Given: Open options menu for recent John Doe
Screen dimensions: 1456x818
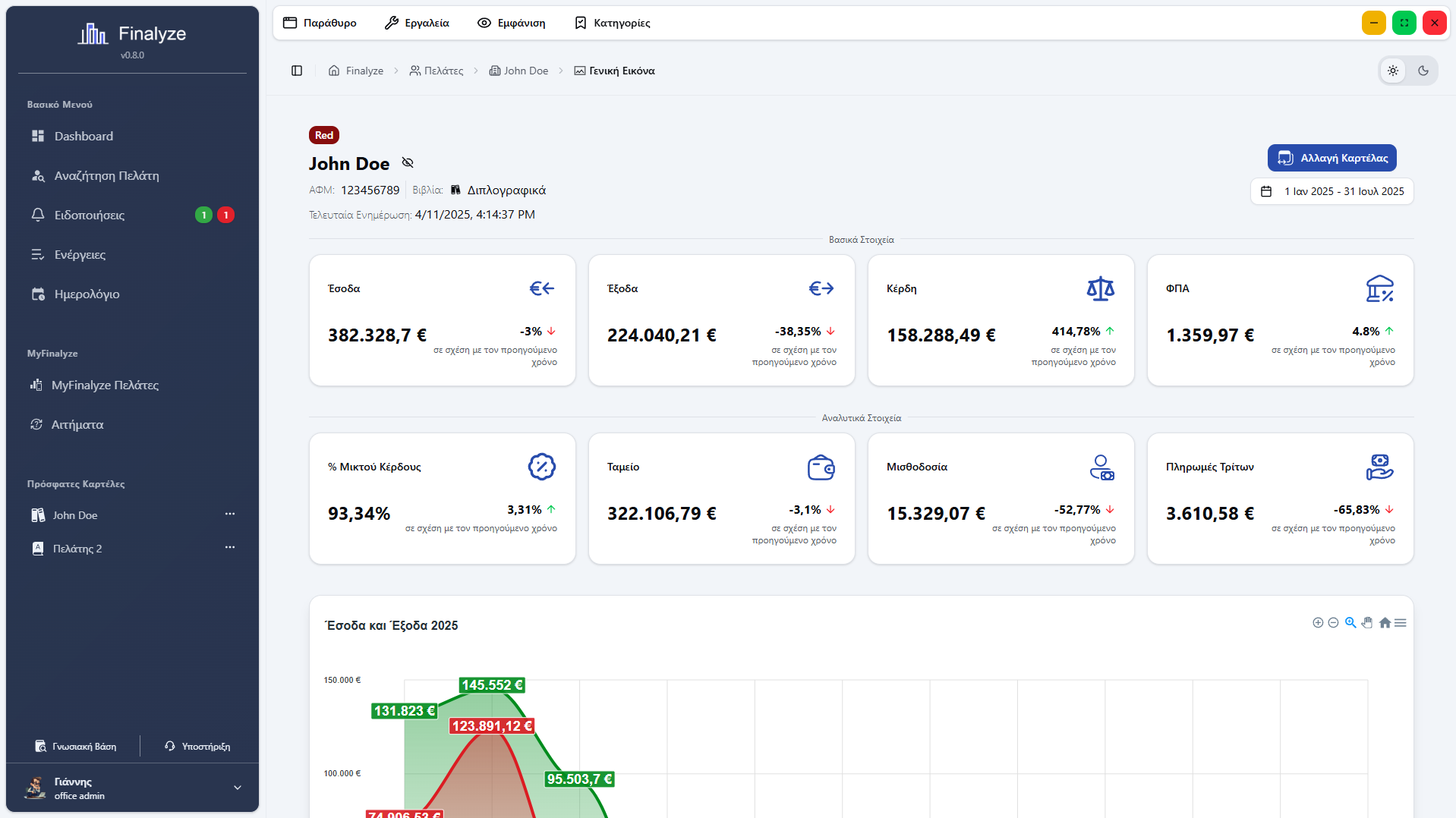Looking at the screenshot, I should 229,514.
